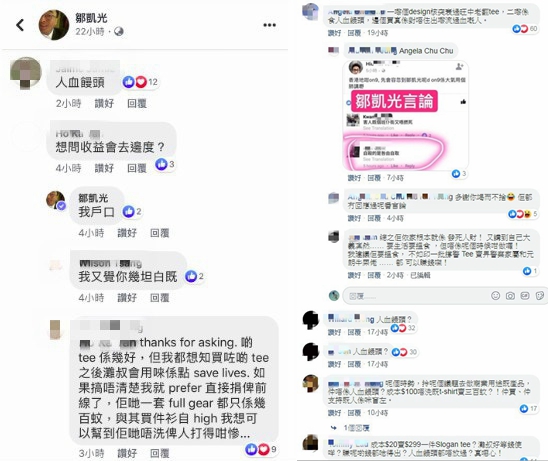
Task: Click the reply input field 回覆
Action: (x=416, y=296)
